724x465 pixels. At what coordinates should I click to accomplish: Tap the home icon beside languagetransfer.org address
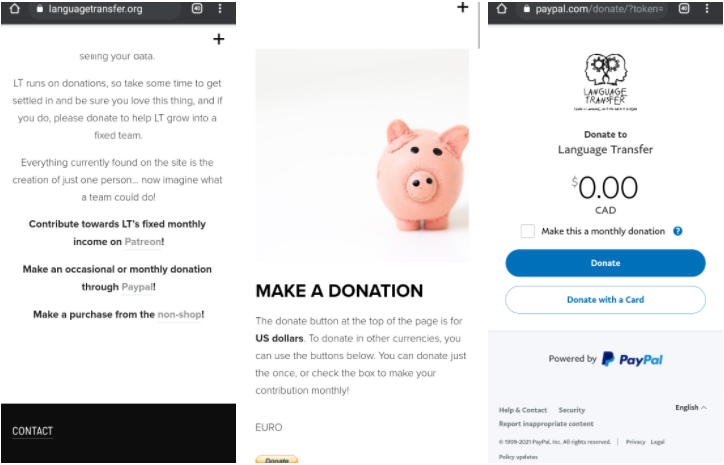(x=15, y=9)
